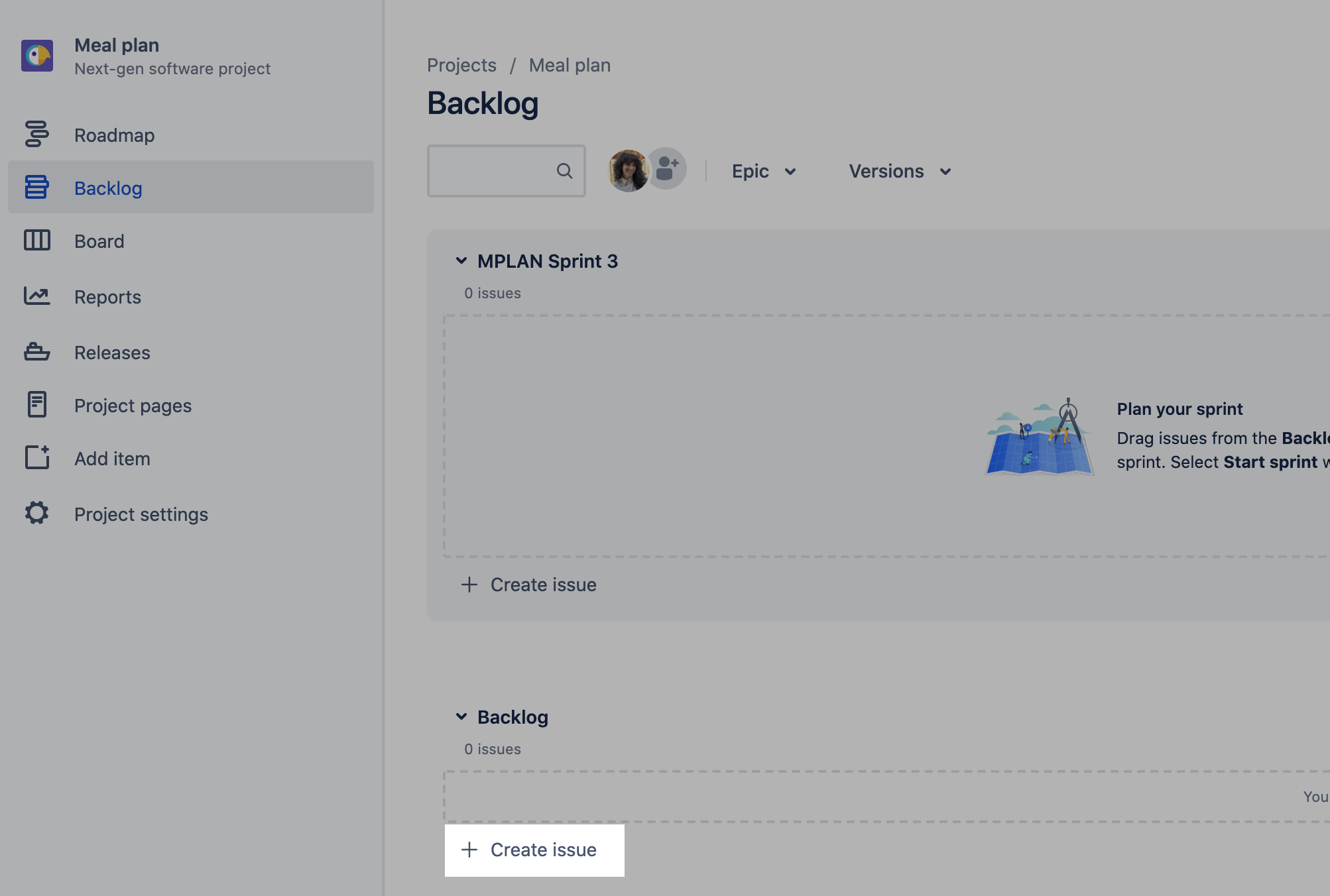Image resolution: width=1330 pixels, height=896 pixels.
Task: Click the Add item plus icon
Action: pyautogui.click(x=37, y=457)
